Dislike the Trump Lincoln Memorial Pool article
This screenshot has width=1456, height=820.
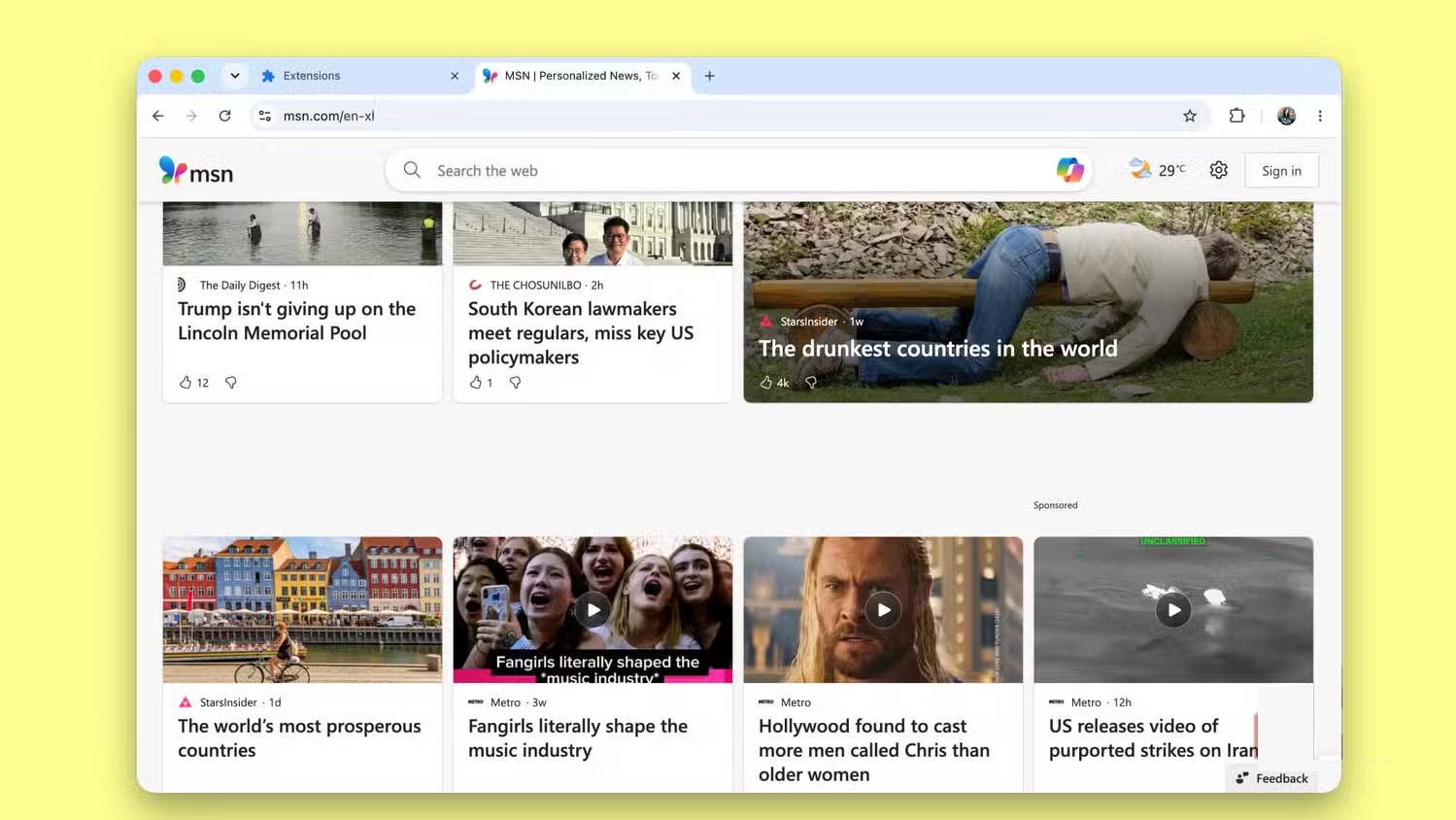point(231,383)
